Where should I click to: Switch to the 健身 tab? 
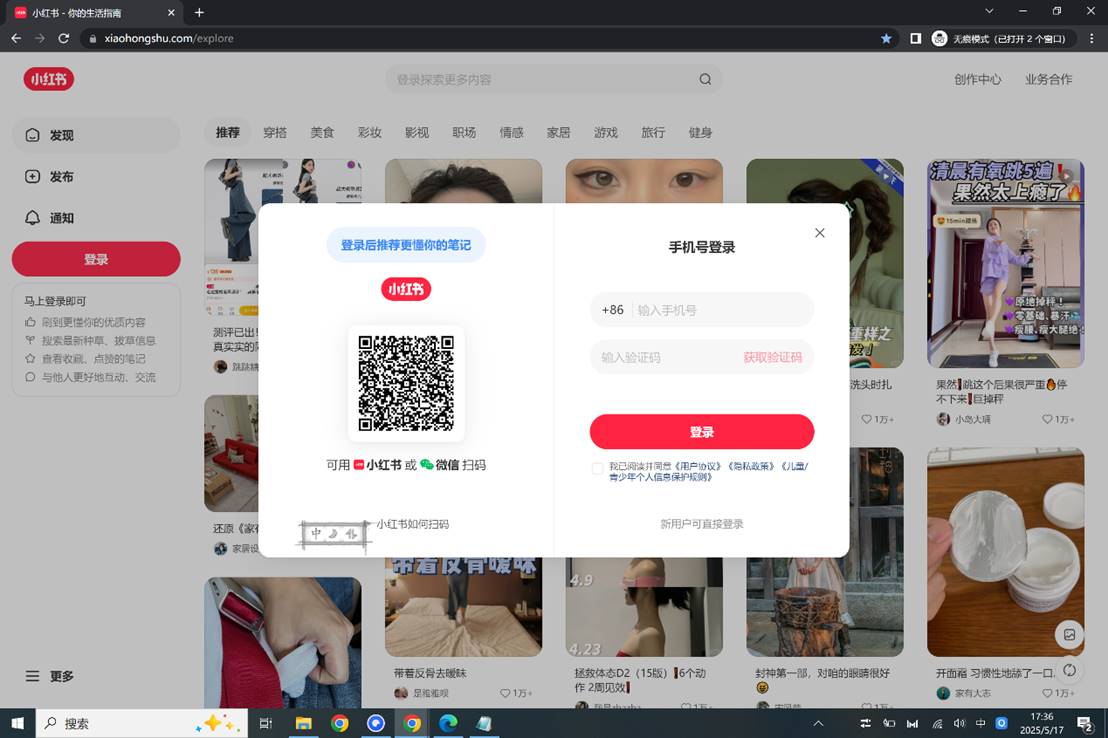coord(700,132)
